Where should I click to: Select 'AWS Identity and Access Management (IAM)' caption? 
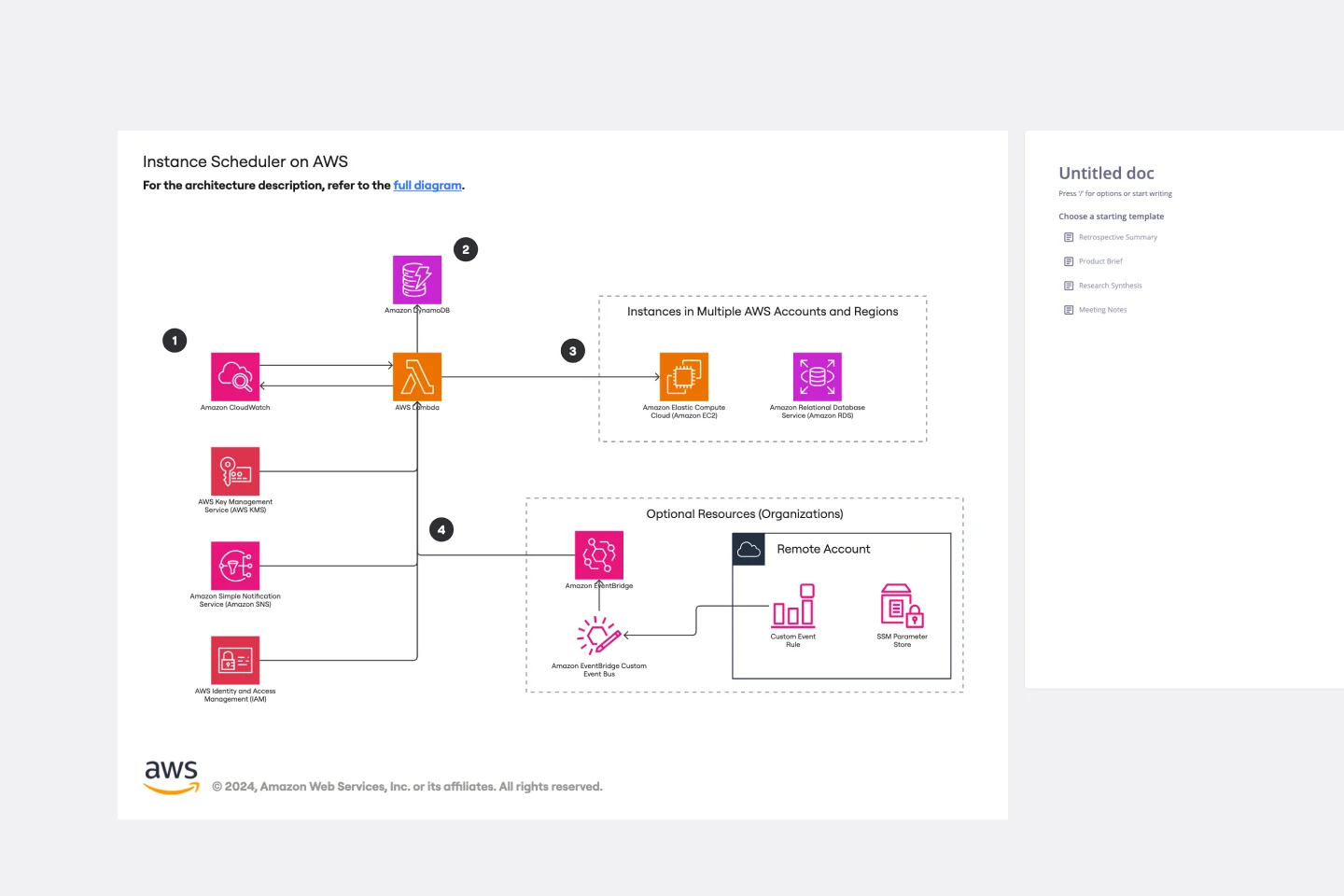coord(235,695)
